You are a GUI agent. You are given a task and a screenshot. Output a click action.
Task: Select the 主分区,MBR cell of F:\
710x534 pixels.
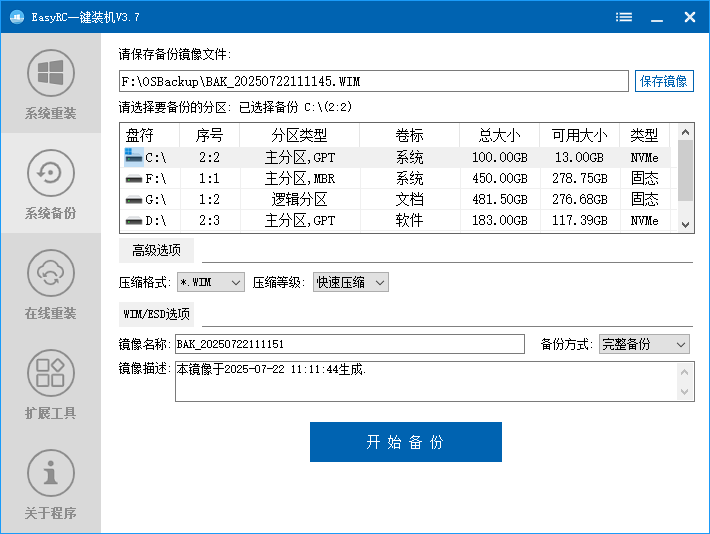click(300, 178)
